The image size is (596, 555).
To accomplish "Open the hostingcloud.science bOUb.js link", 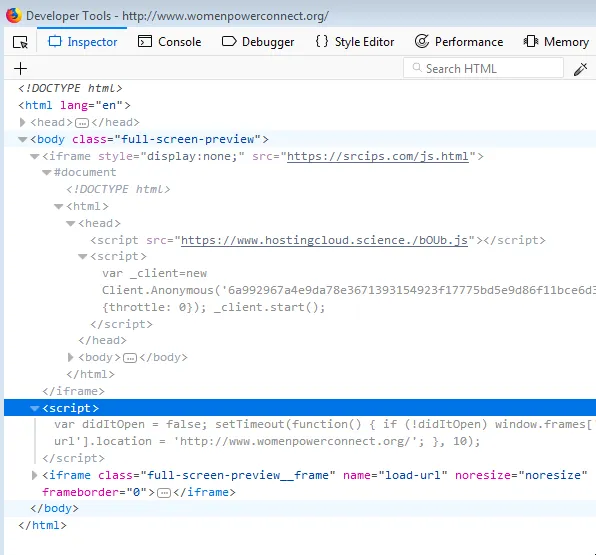I will [x=324, y=240].
